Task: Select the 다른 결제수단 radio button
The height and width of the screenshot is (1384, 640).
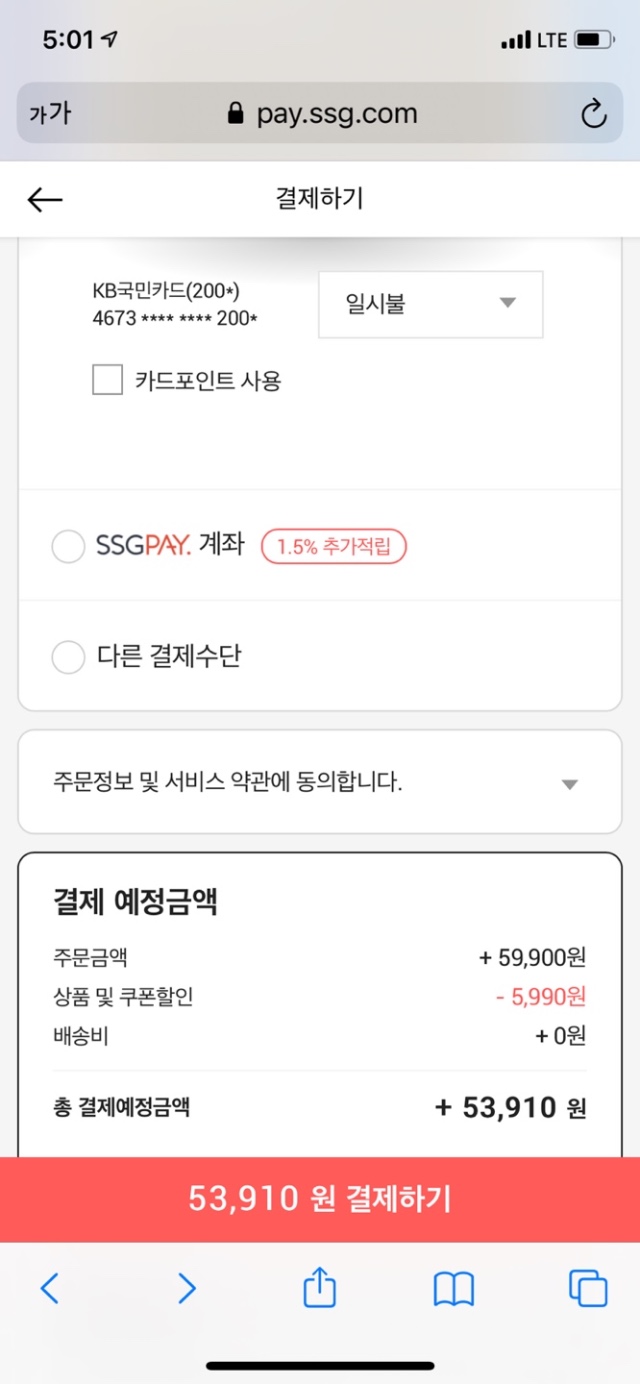Action: click(x=68, y=657)
